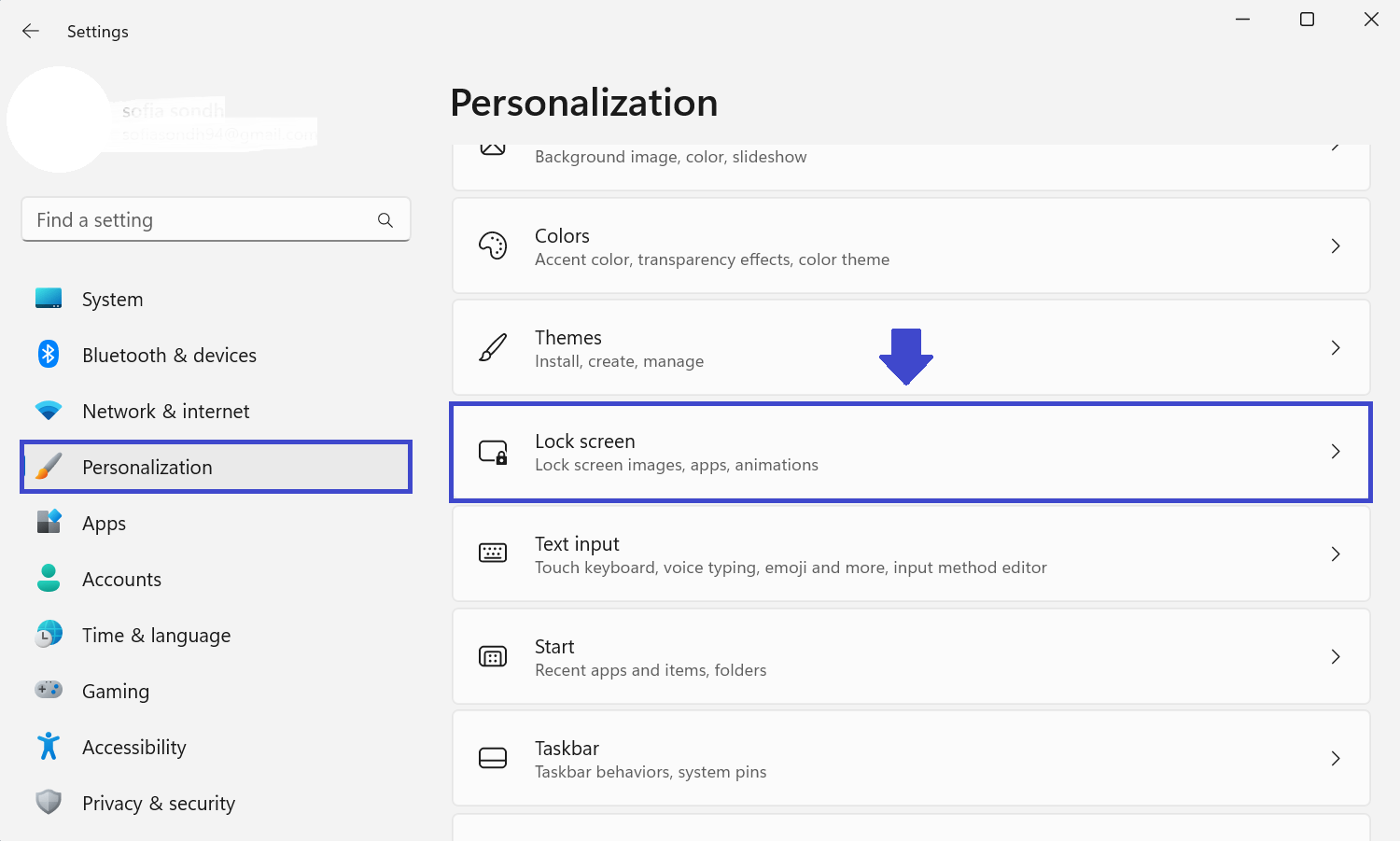Screen dimensions: 1400x841
Task: Expand the Lock screen chevron
Action: 1336,452
